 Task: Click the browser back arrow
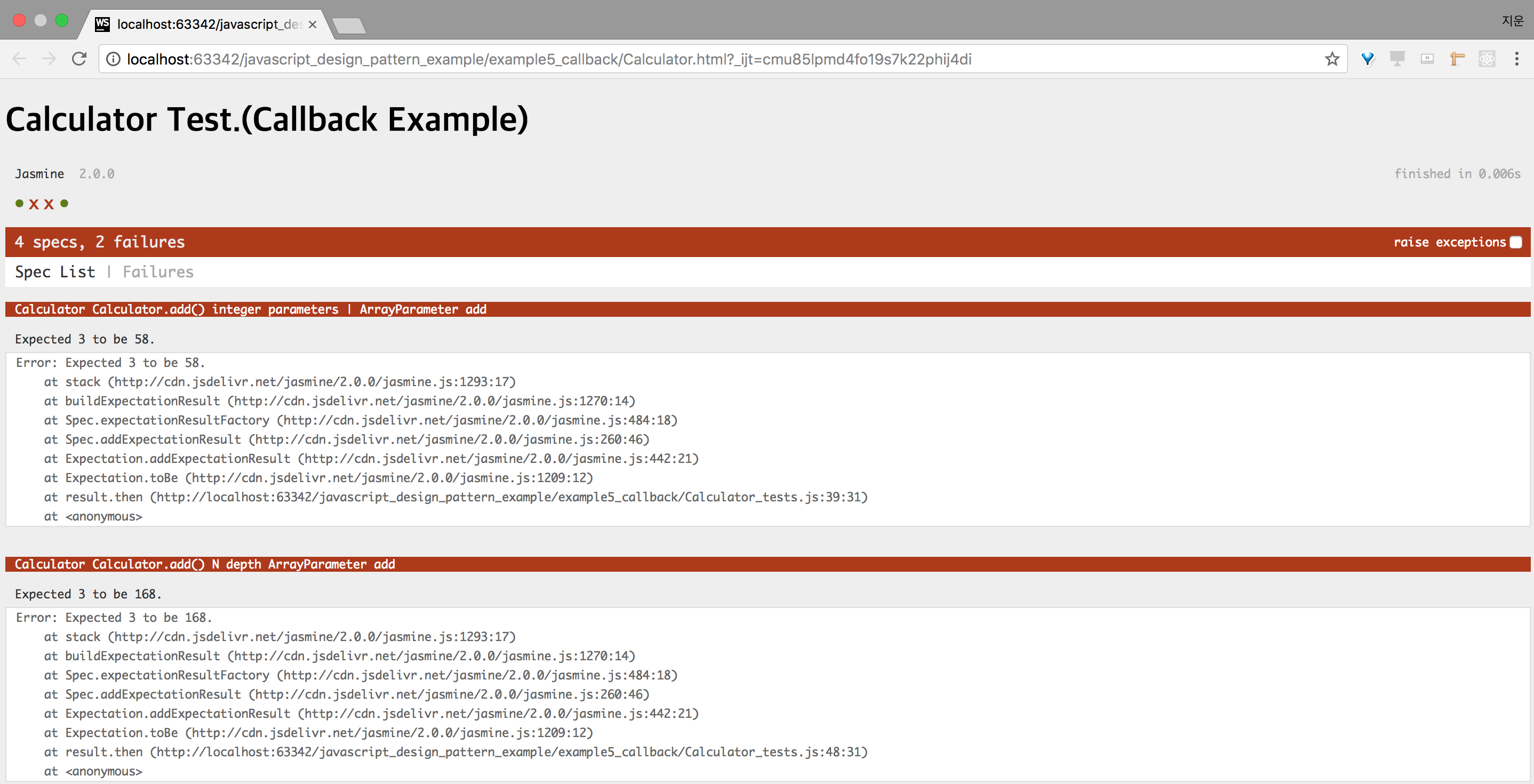[19, 59]
